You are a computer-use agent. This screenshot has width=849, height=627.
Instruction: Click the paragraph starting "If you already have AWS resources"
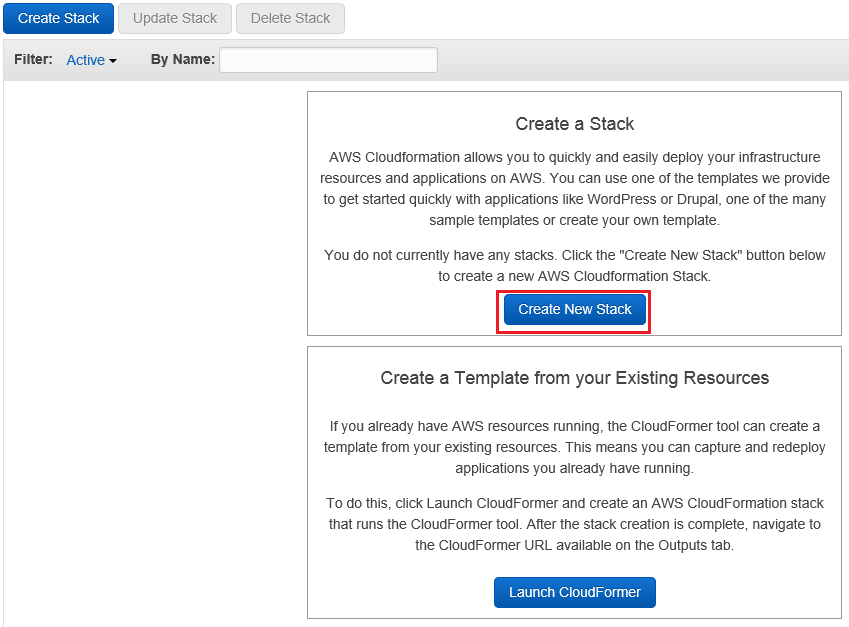574,447
